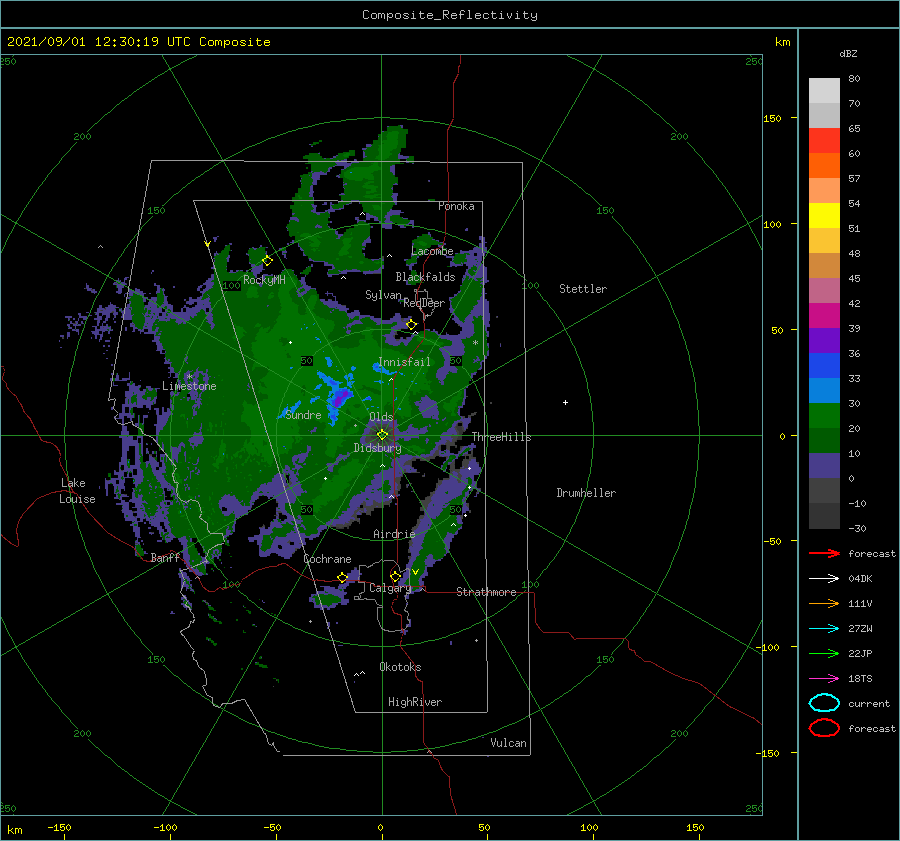Pick the magenta 39-42 dBZ swatch

(x=824, y=315)
